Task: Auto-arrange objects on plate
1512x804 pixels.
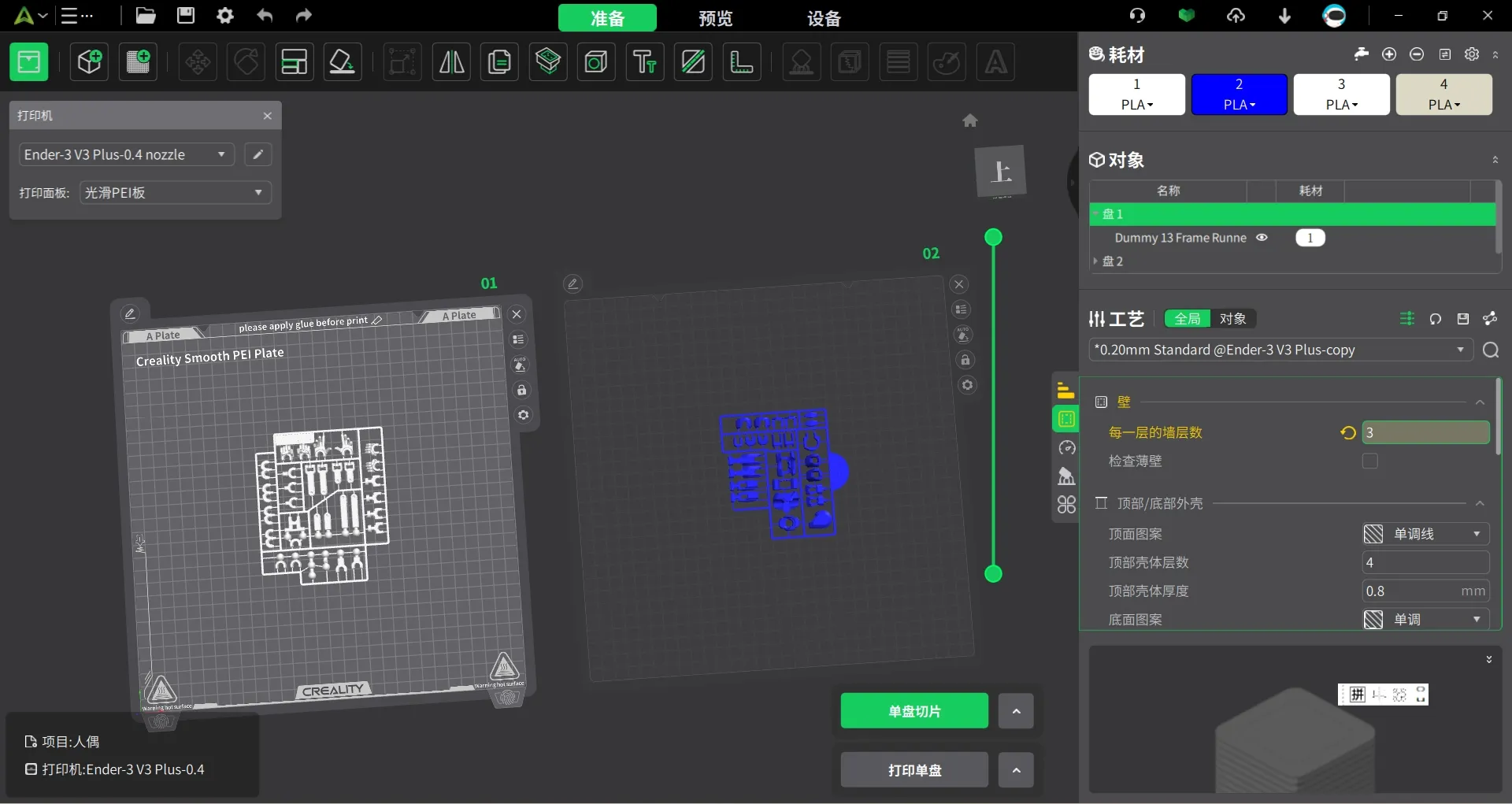Action: click(294, 61)
